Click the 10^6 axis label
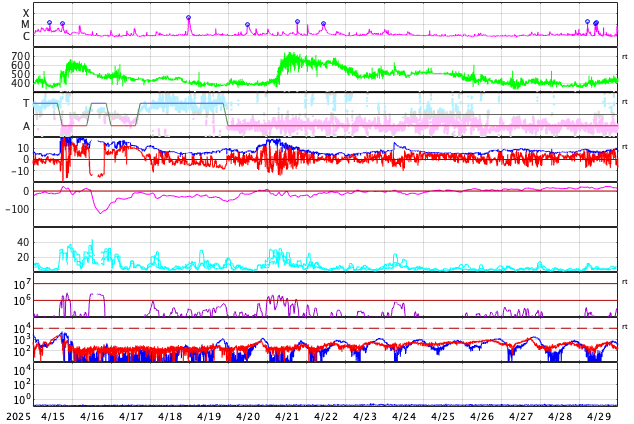This screenshot has width=634, height=424. pos(22,301)
